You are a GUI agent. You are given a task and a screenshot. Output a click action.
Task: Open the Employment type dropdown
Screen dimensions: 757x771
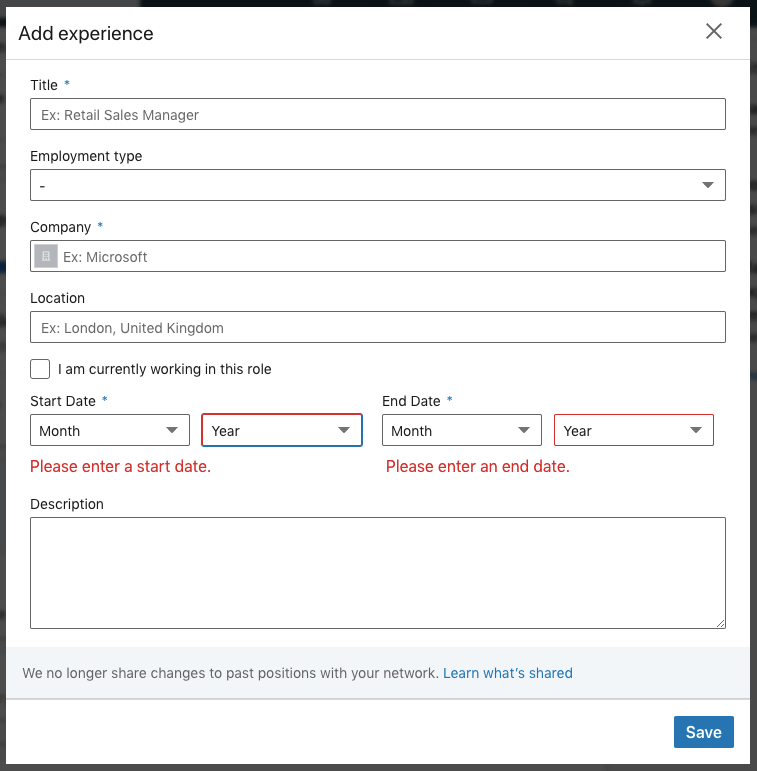coord(377,185)
